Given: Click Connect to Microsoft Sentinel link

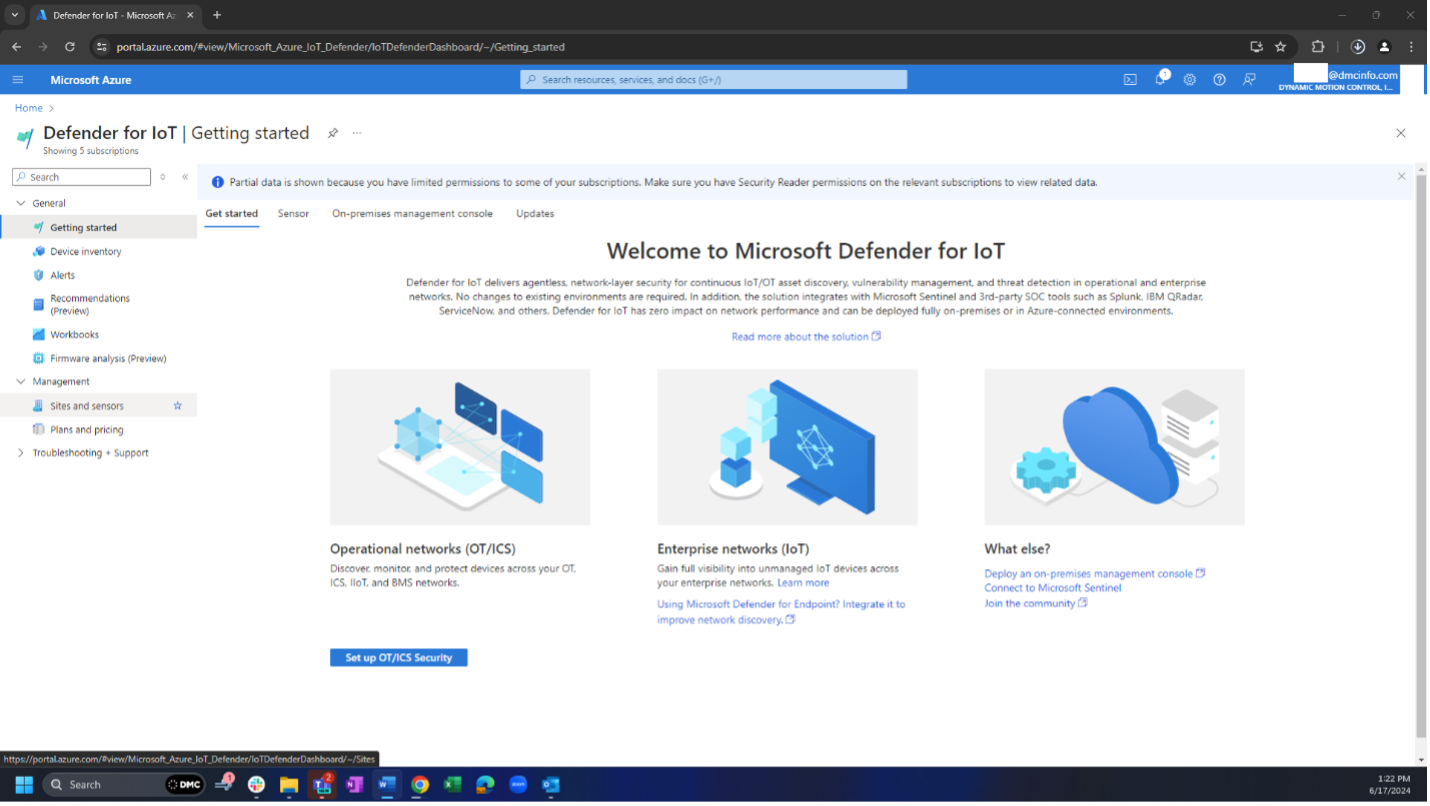Looking at the screenshot, I should tap(1053, 588).
